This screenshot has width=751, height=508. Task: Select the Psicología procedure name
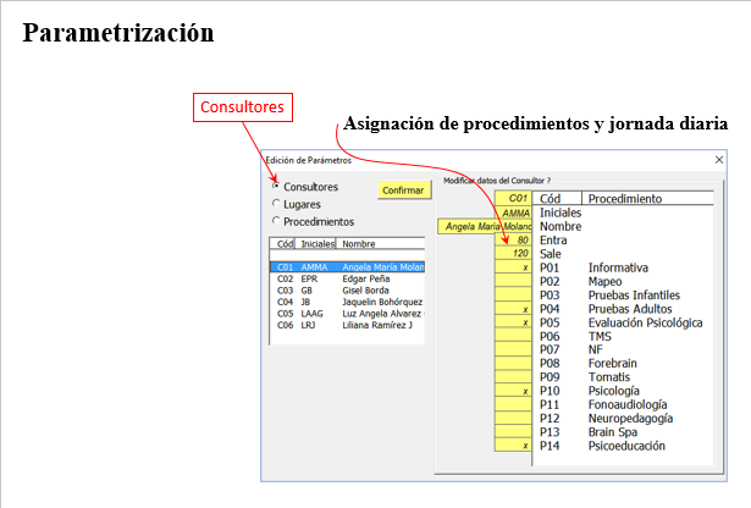[614, 391]
